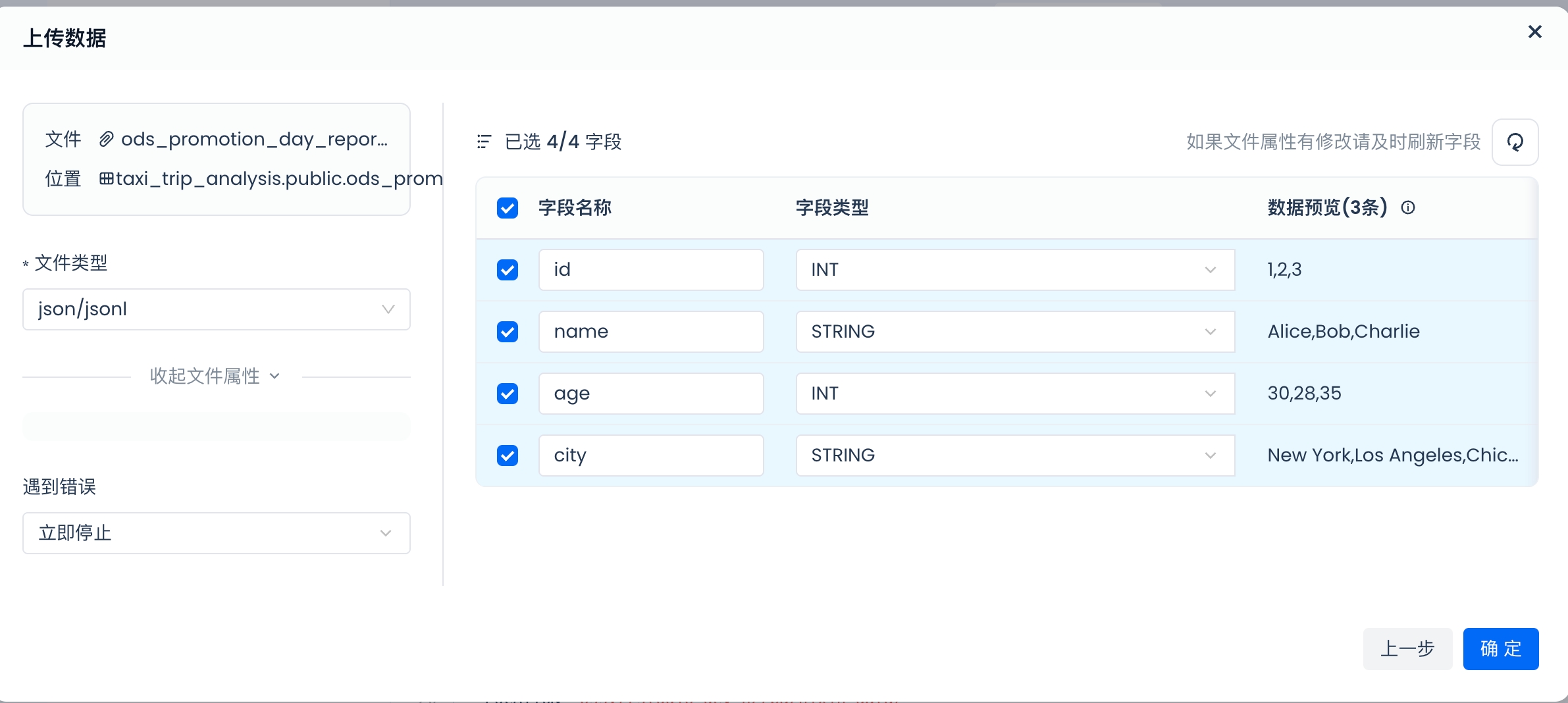Change the STRING type of the city field
1568x703 pixels.
pyautogui.click(x=1014, y=456)
